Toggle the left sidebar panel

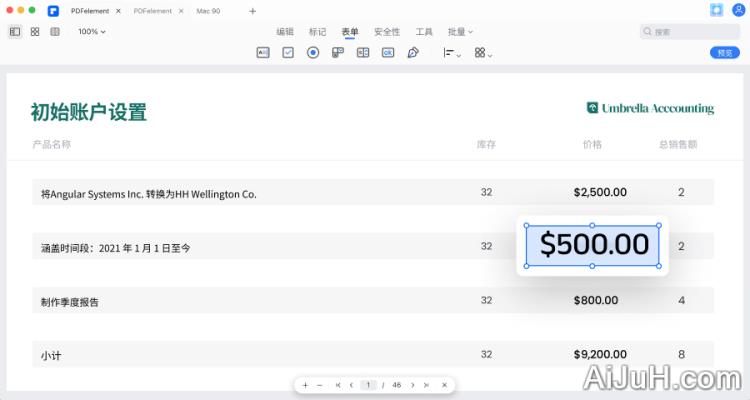[15, 32]
